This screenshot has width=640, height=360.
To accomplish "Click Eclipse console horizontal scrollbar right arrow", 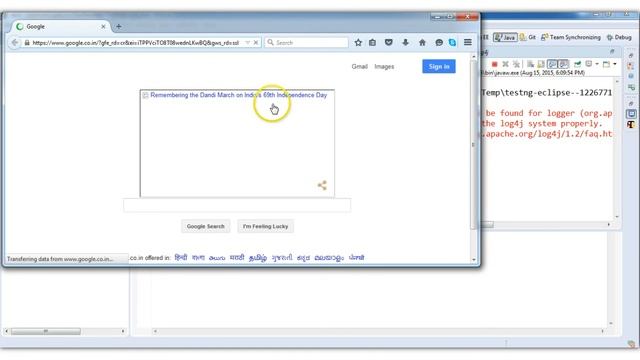I will click(x=609, y=224).
